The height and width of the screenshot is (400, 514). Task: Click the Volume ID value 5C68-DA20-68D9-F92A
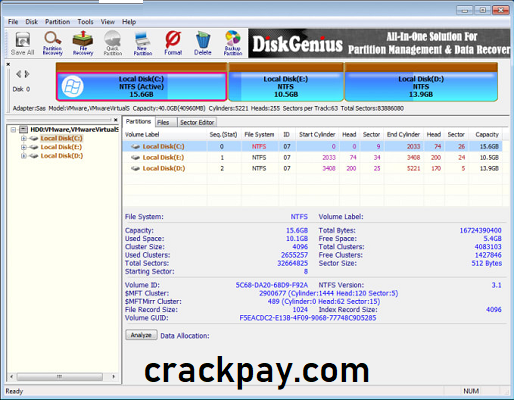tap(272, 285)
